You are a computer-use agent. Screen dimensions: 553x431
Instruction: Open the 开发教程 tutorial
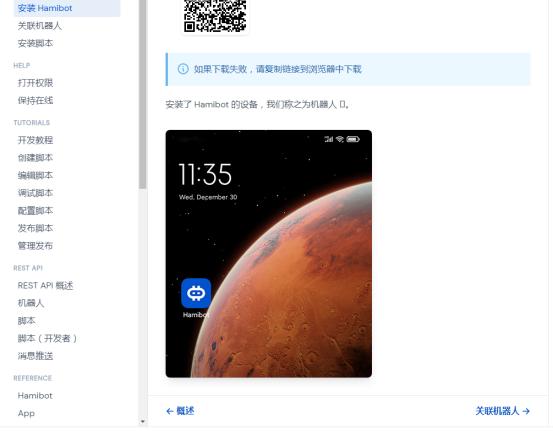[35, 140]
